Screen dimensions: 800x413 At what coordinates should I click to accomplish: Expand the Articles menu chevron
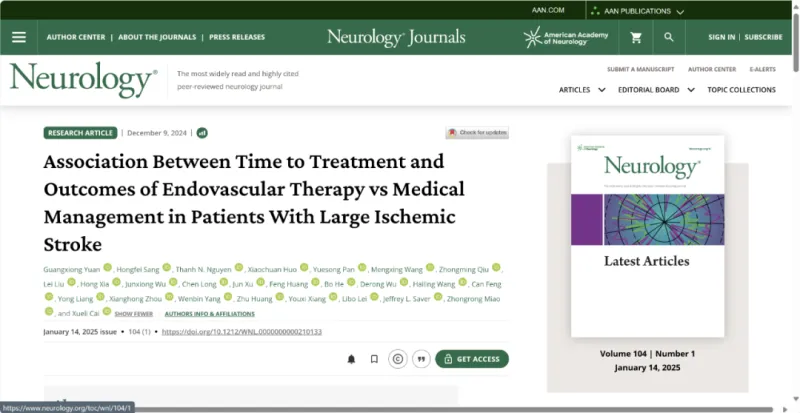point(602,90)
